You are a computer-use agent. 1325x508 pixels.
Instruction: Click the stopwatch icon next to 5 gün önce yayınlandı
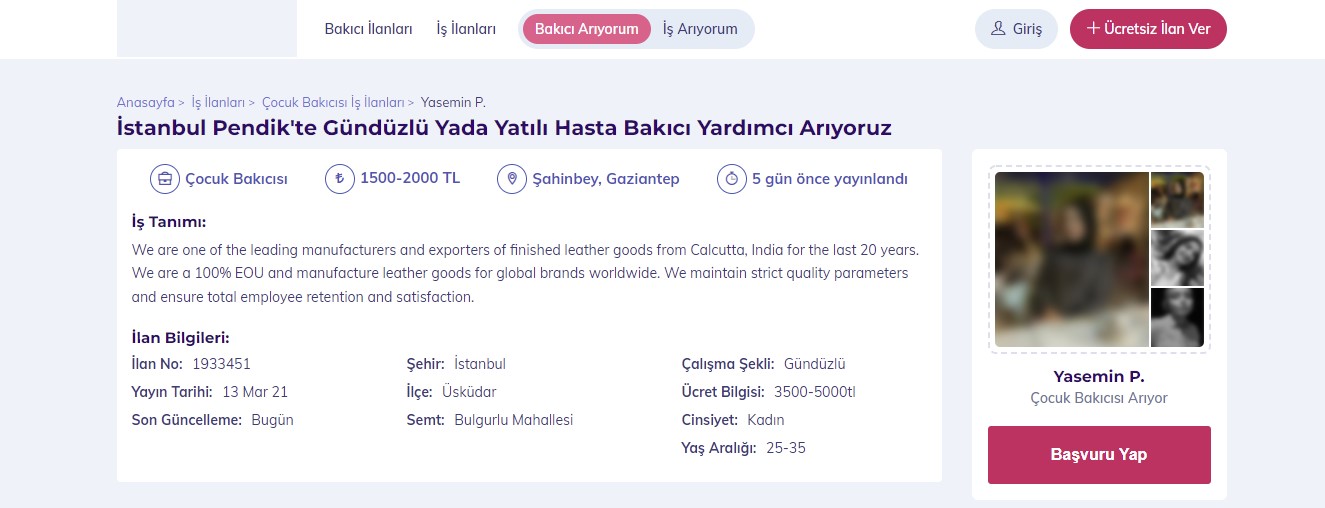(732, 179)
